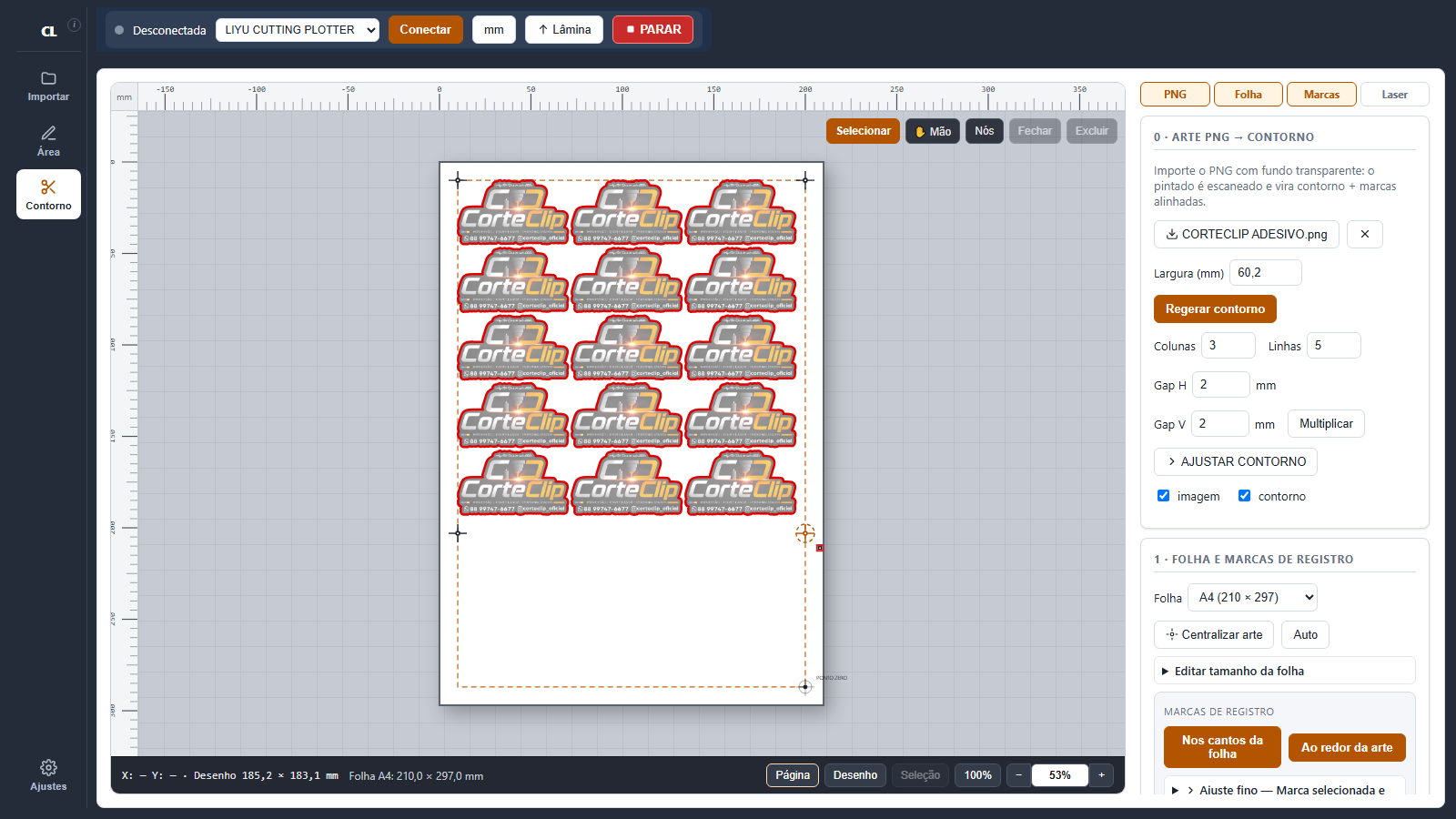
Task: Toggle the imagem checkbox
Action: pyautogui.click(x=1163, y=495)
